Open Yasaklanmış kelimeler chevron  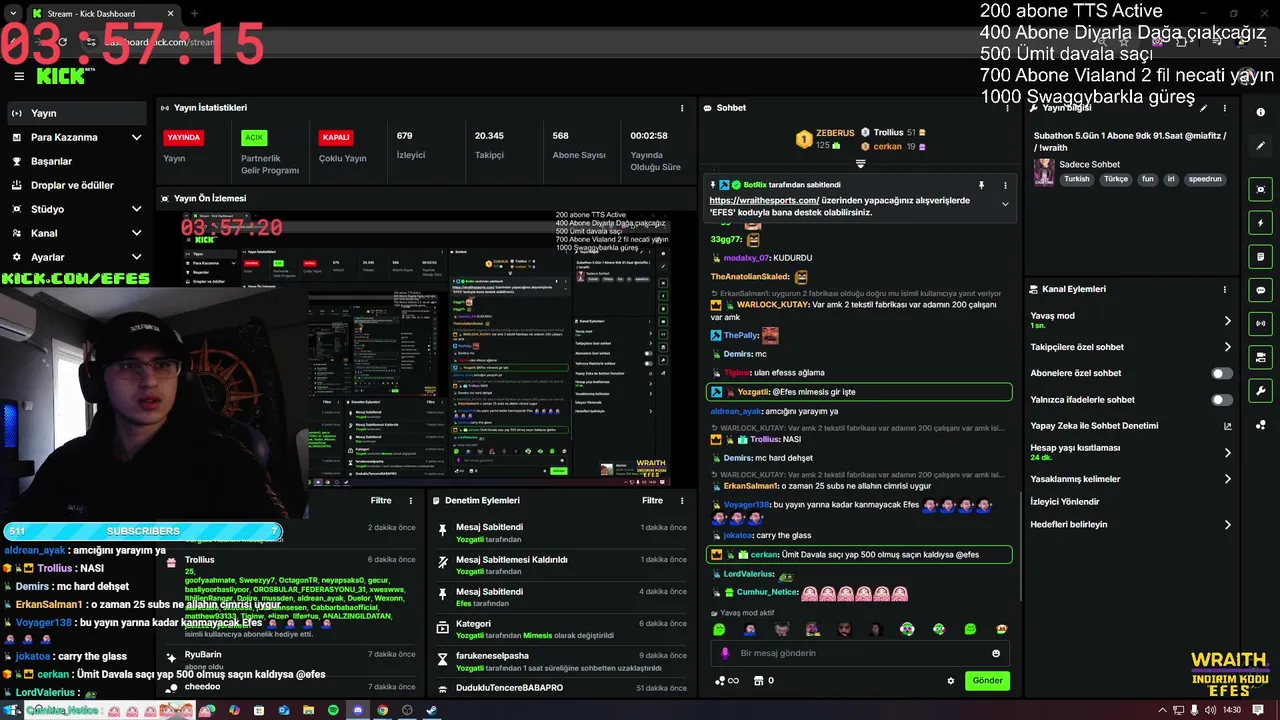pos(1228,479)
